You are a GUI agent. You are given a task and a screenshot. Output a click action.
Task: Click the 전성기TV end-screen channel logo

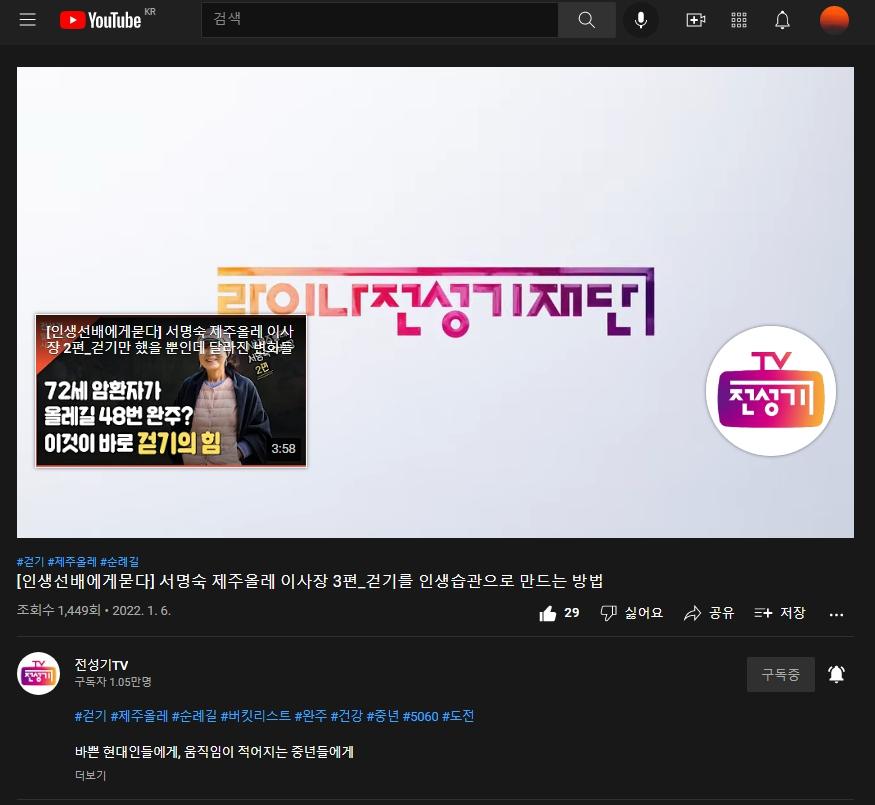click(x=771, y=391)
